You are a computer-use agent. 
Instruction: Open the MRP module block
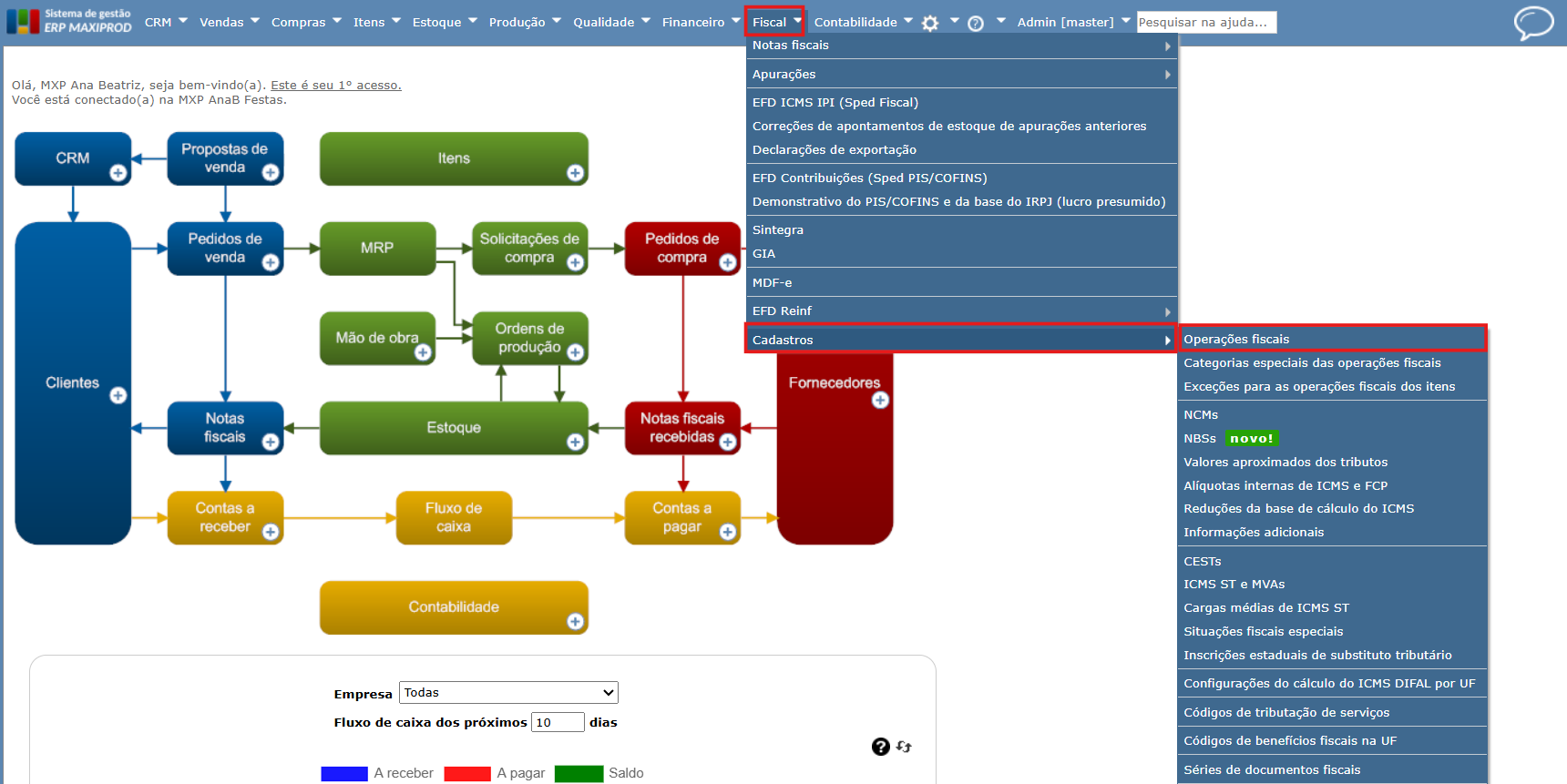(377, 249)
